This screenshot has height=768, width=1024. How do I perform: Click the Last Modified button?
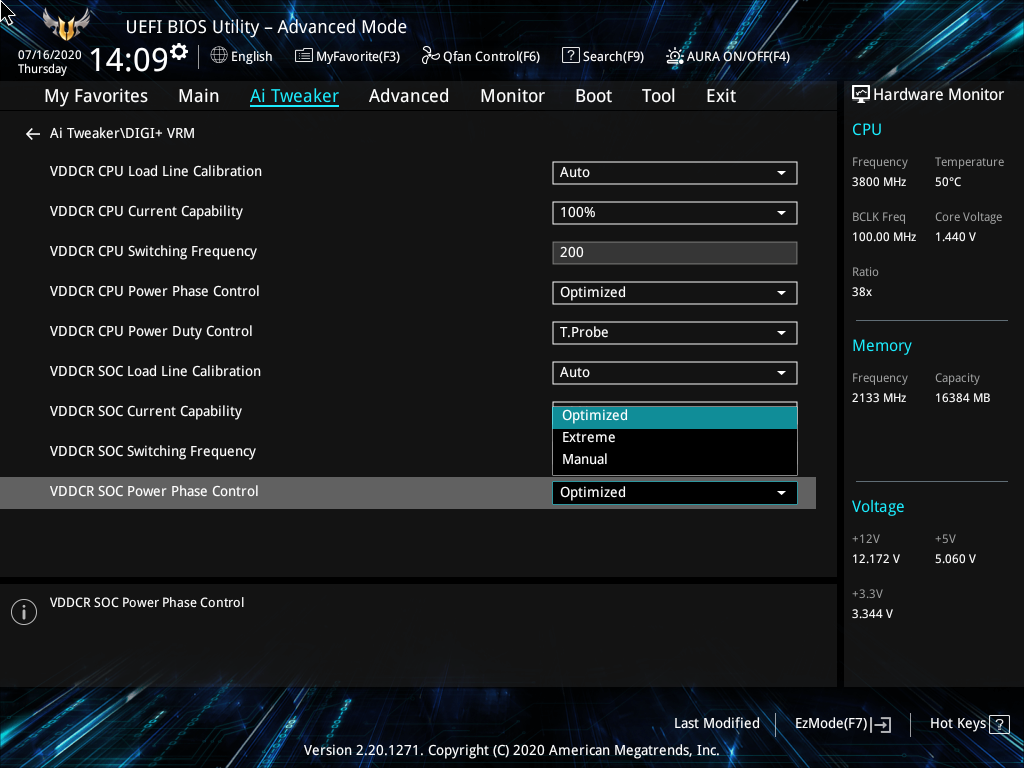tap(716, 724)
